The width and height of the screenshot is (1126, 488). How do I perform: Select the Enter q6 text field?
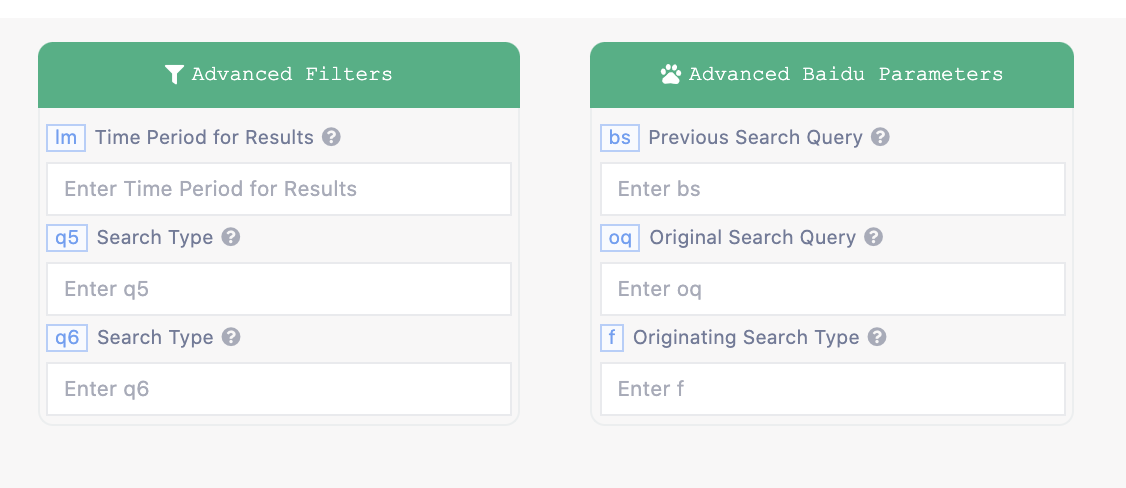point(279,389)
